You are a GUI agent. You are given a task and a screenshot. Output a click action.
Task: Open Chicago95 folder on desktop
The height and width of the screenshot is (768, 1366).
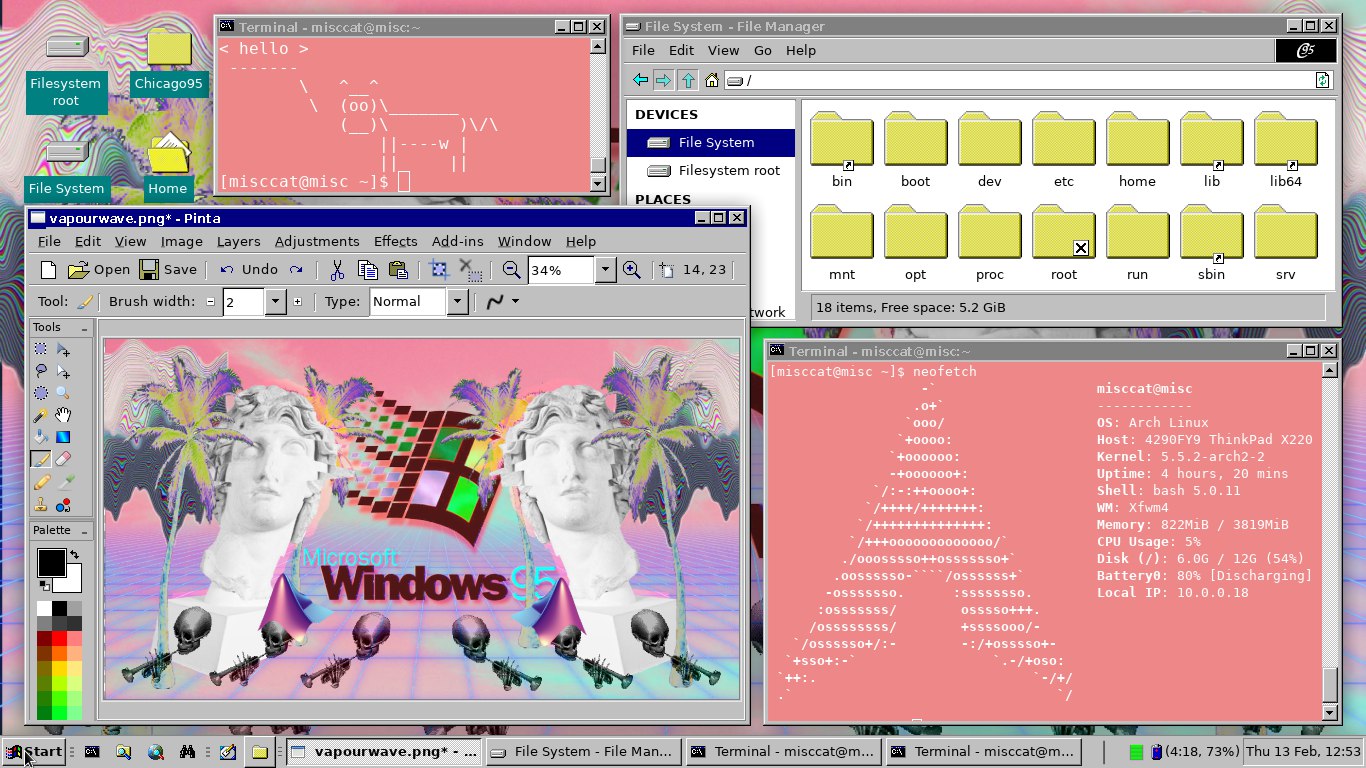click(x=169, y=62)
